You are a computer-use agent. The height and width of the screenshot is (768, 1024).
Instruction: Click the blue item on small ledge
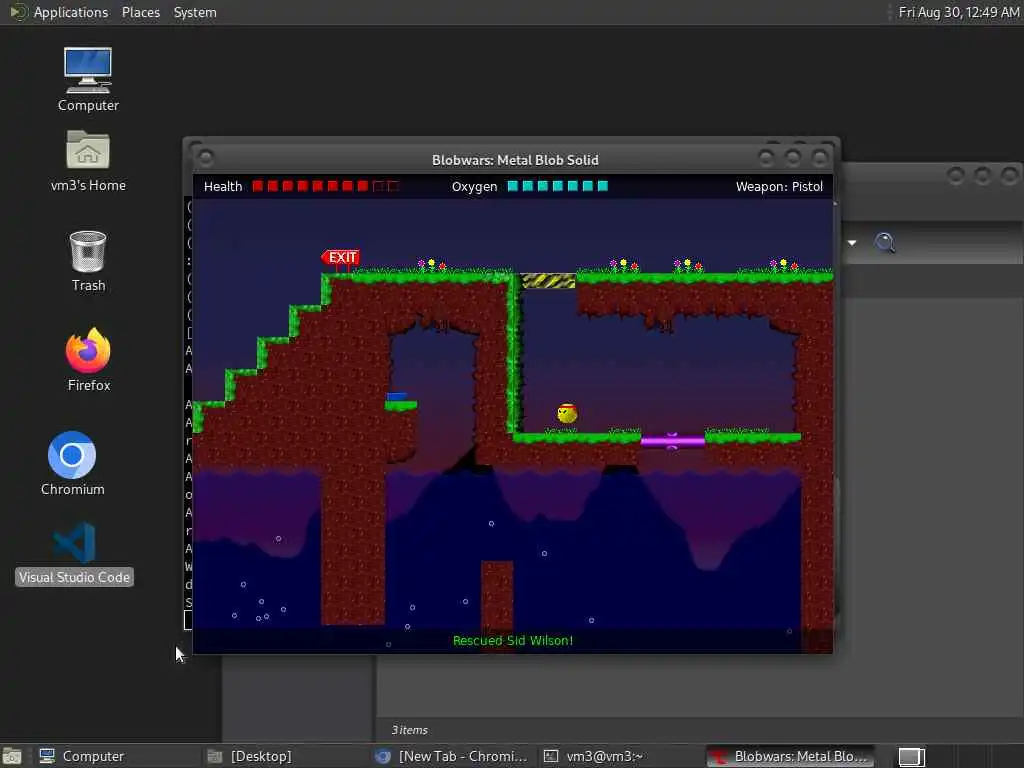click(396, 396)
